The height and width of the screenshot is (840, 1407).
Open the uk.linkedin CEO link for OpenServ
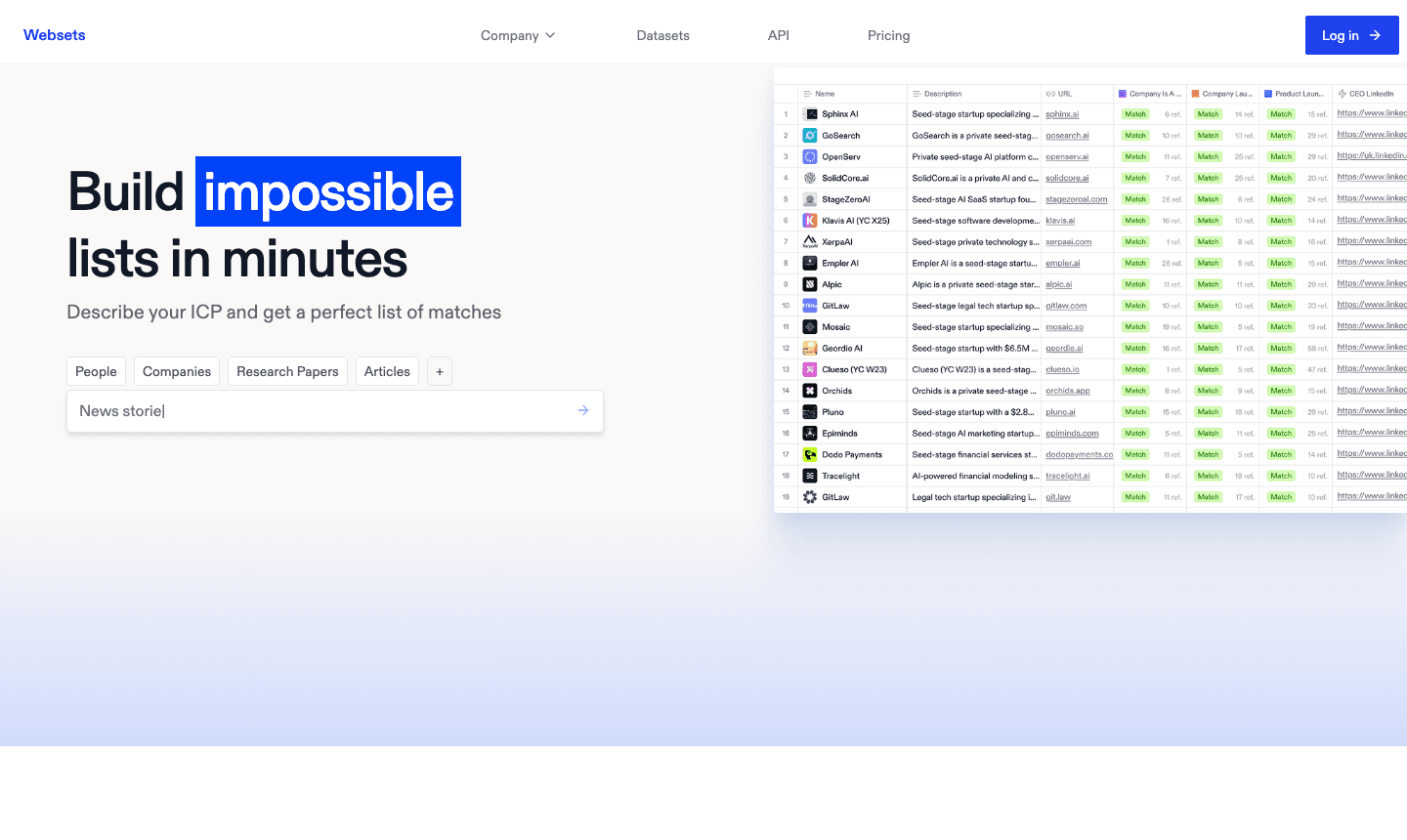(x=1372, y=156)
